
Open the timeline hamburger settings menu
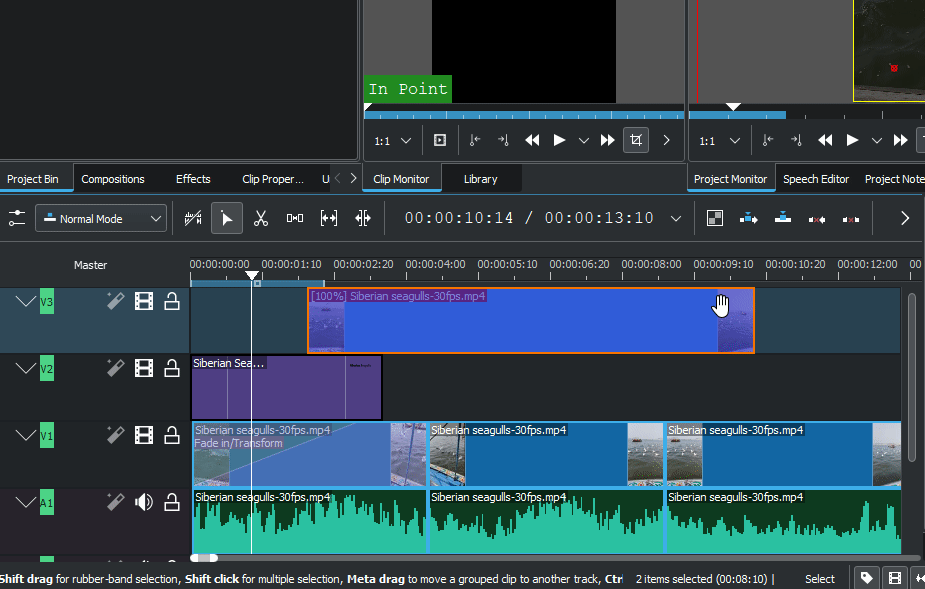pyautogui.click(x=17, y=218)
